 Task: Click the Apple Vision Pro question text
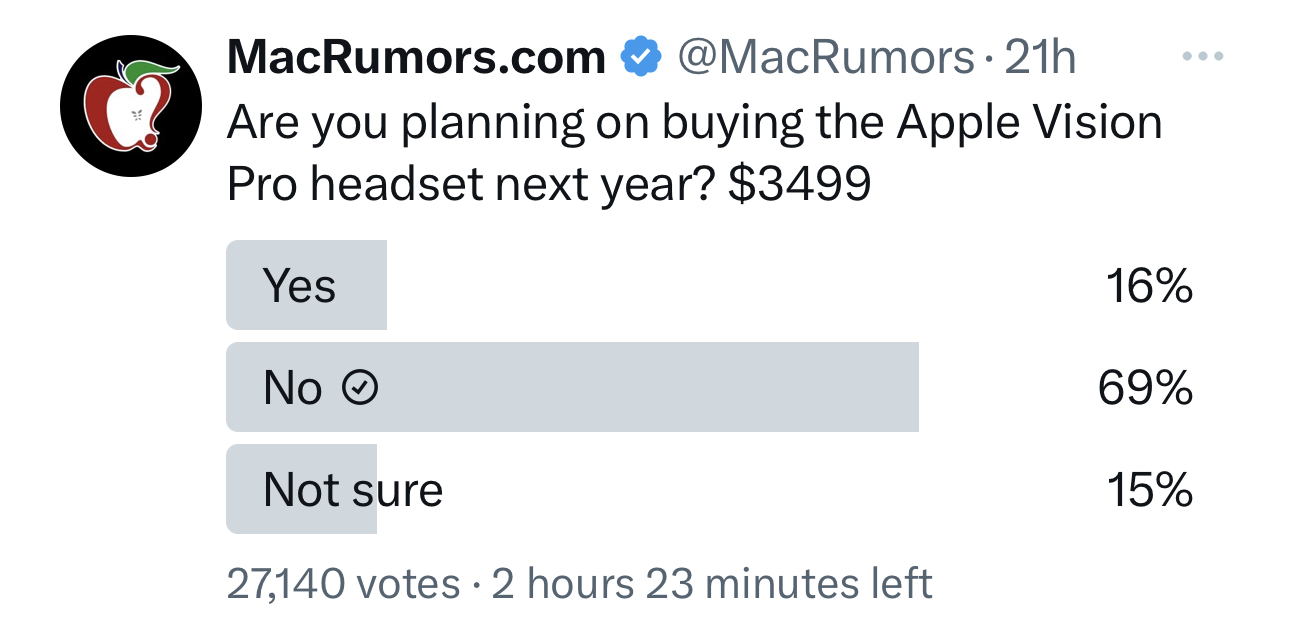(695, 153)
